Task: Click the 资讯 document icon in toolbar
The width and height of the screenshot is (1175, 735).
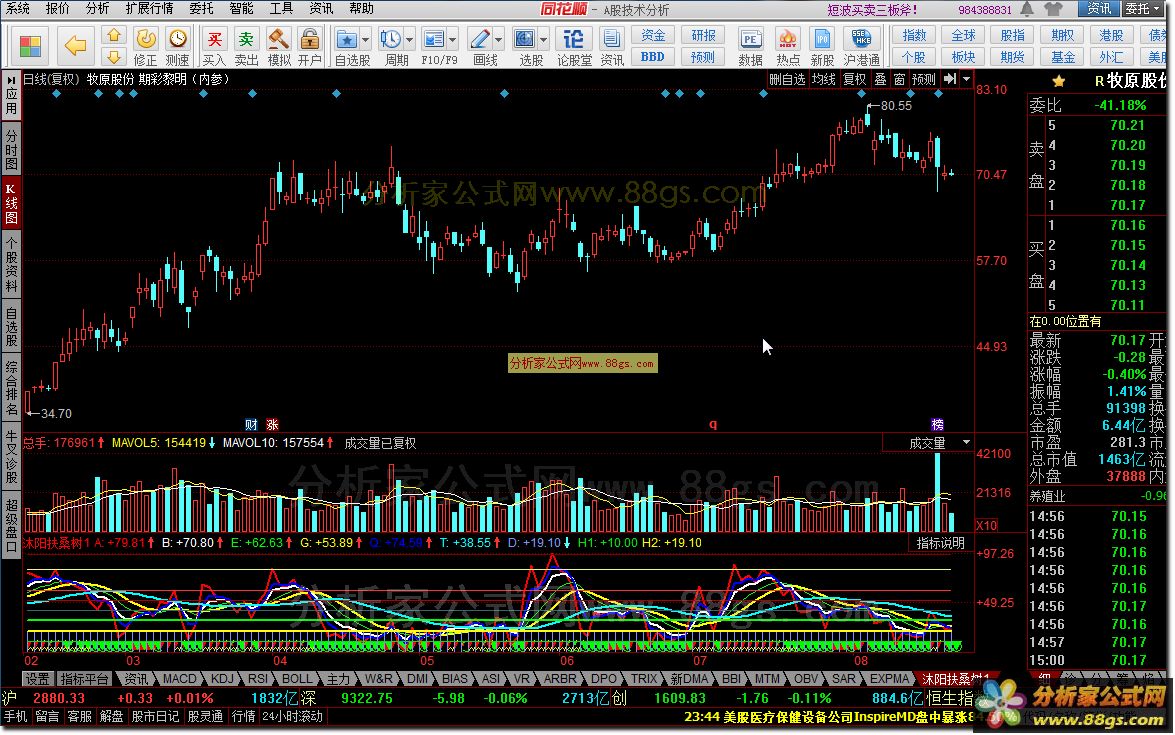Action: (x=611, y=39)
